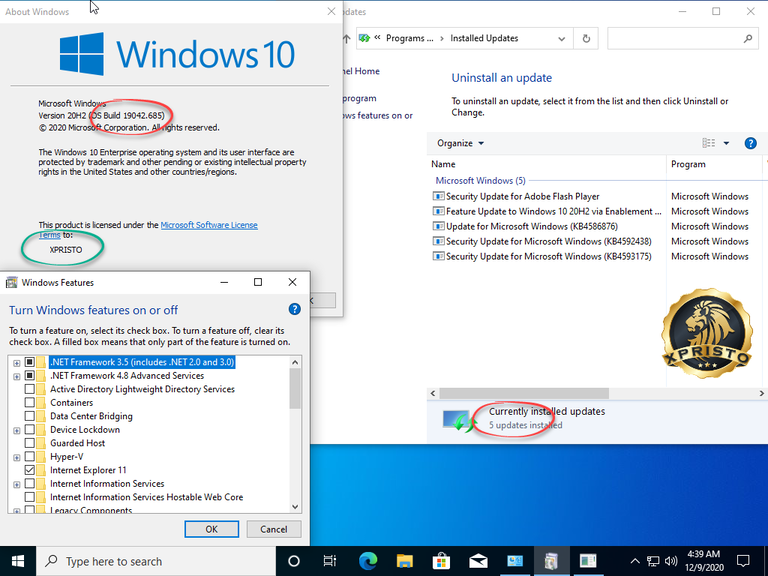Open Control Panel taskbar icon
Screen dimensions: 768x576
coord(515,561)
